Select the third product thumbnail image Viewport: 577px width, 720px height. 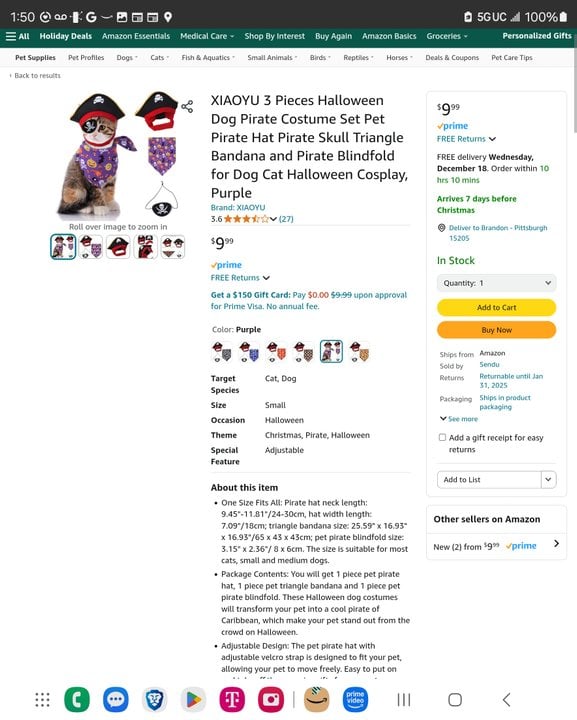point(118,247)
